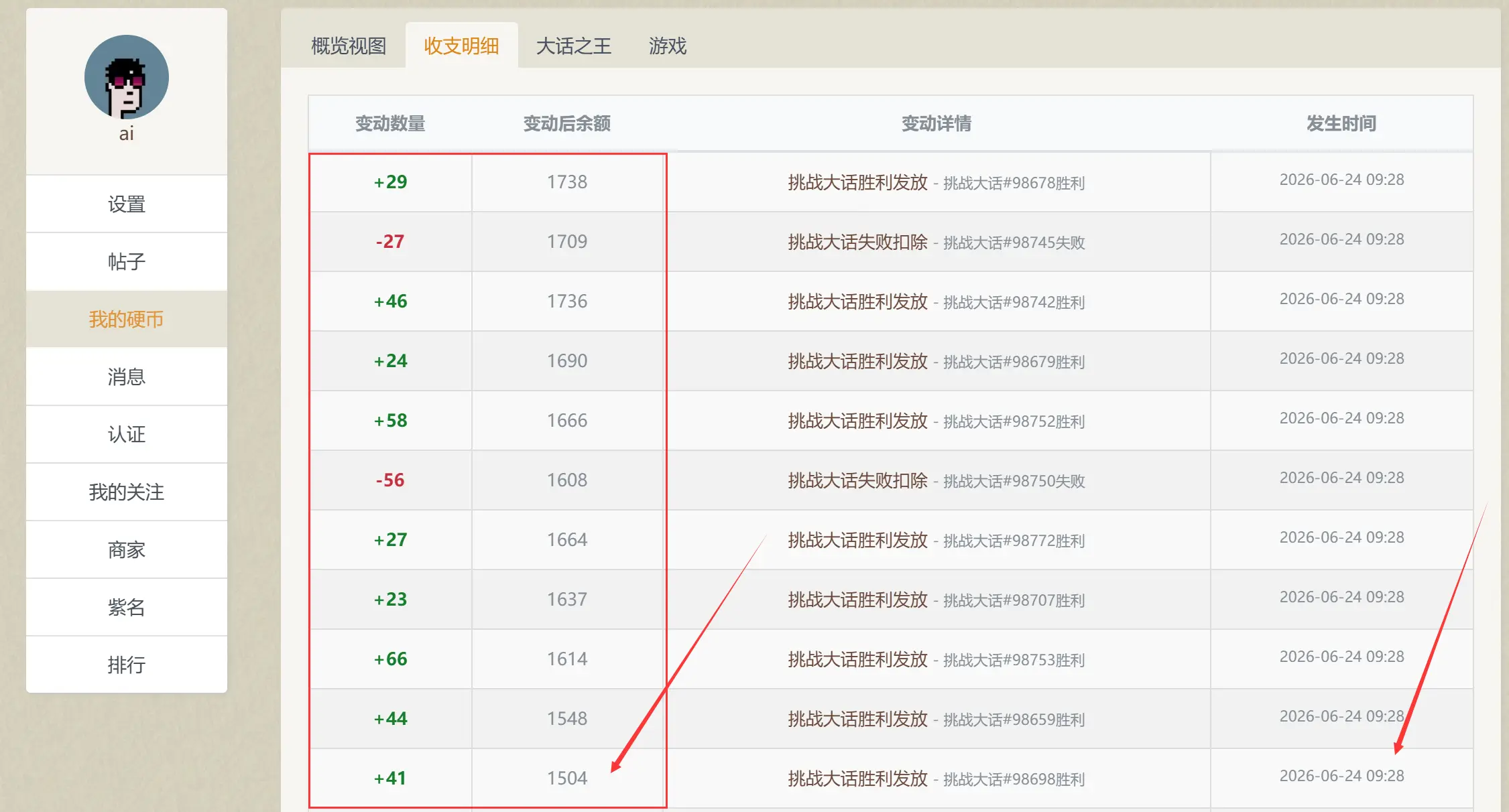1509x812 pixels.
Task: Click balance value 1709
Action: (x=567, y=241)
